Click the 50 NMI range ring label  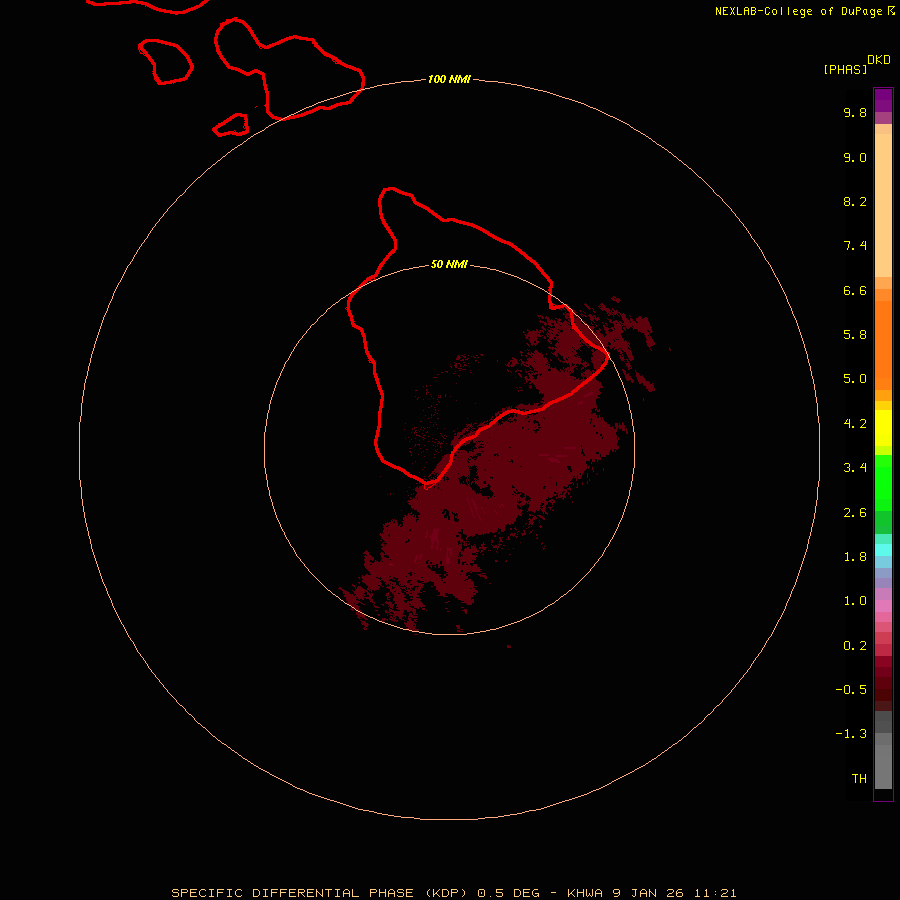[449, 265]
